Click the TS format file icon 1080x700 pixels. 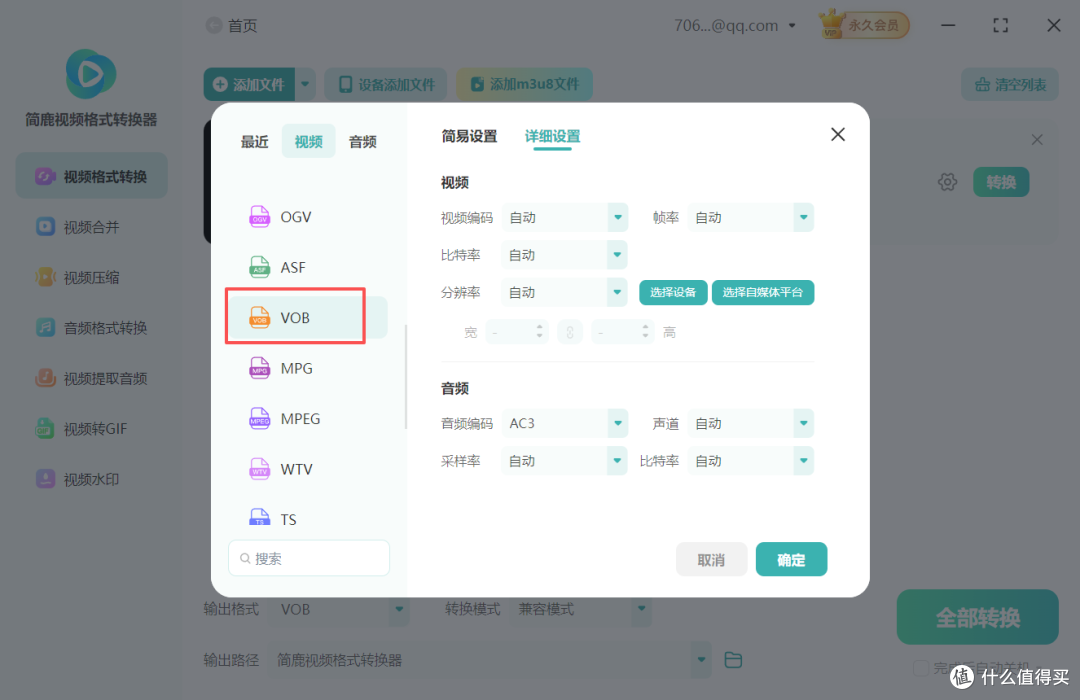pos(260,517)
